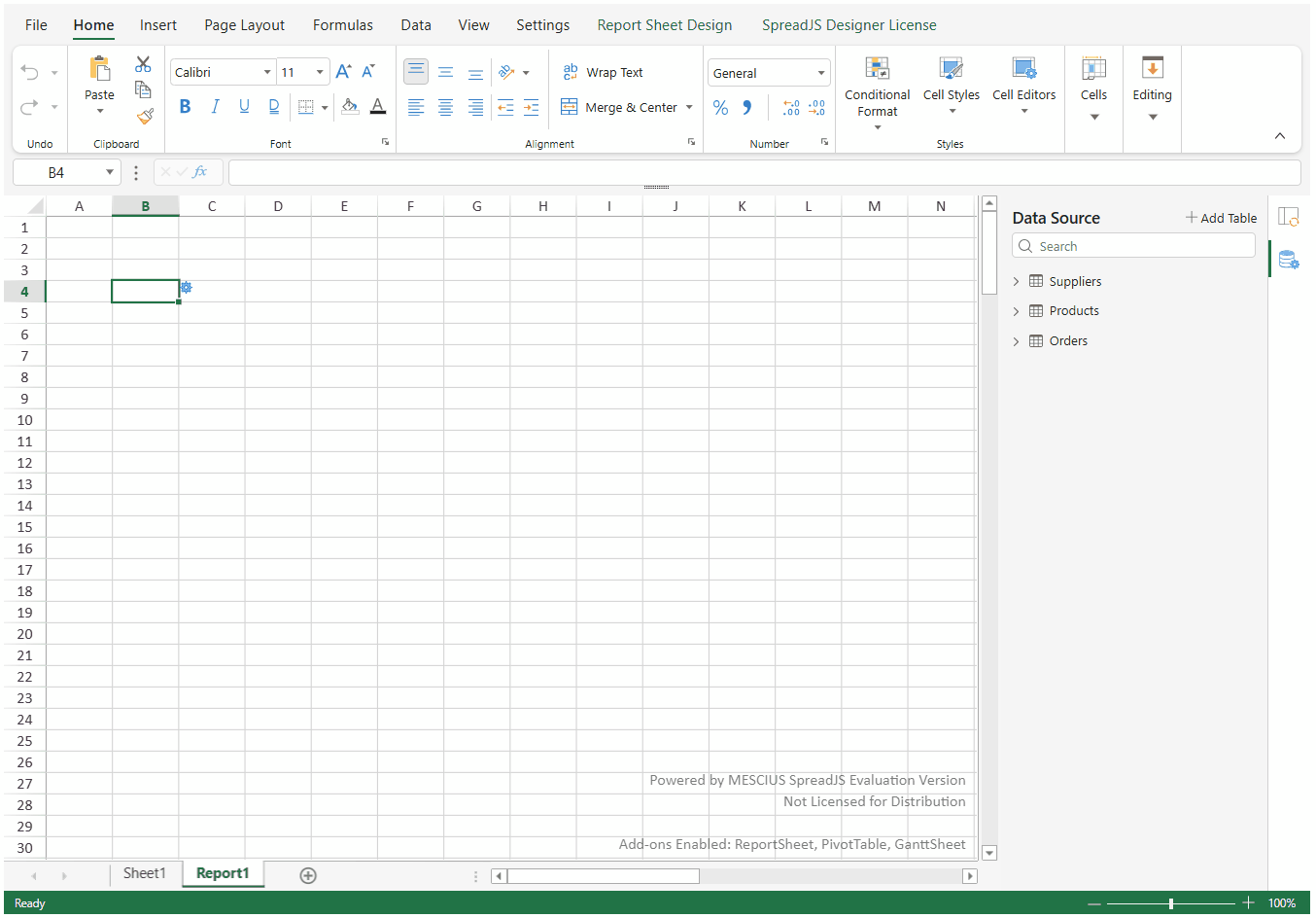Click the Cut scissors icon

pyautogui.click(x=143, y=64)
